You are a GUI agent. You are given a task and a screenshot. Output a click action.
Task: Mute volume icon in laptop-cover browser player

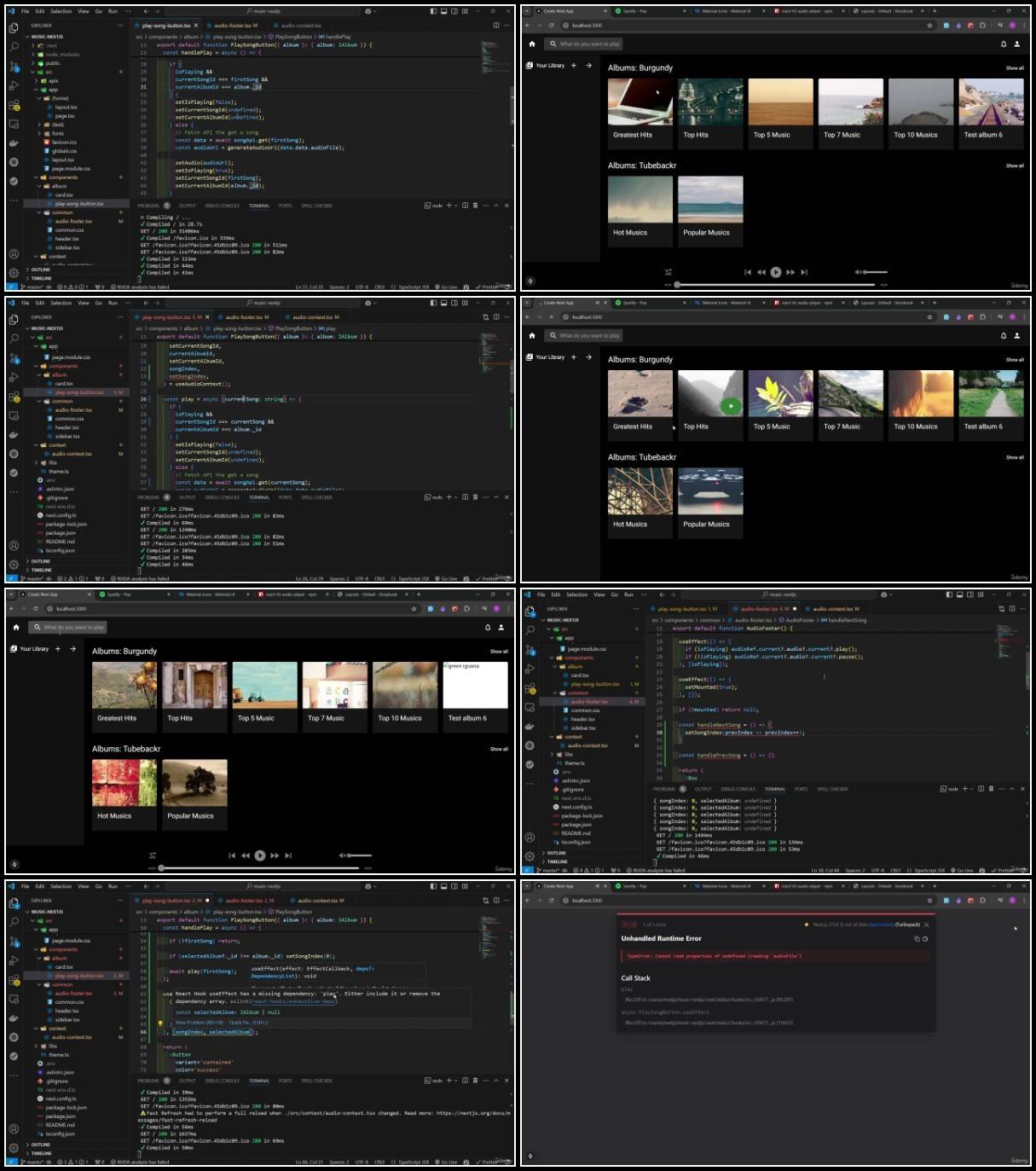point(858,272)
